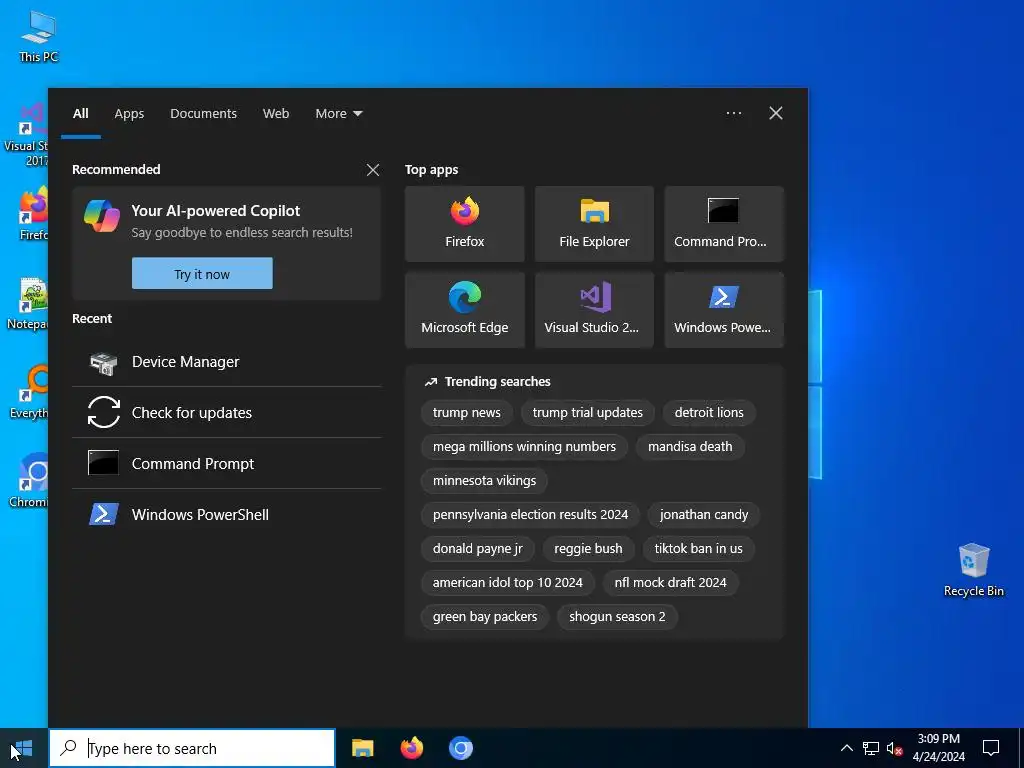
Task: Select the Chromium desktop shortcut
Action: click(x=30, y=480)
